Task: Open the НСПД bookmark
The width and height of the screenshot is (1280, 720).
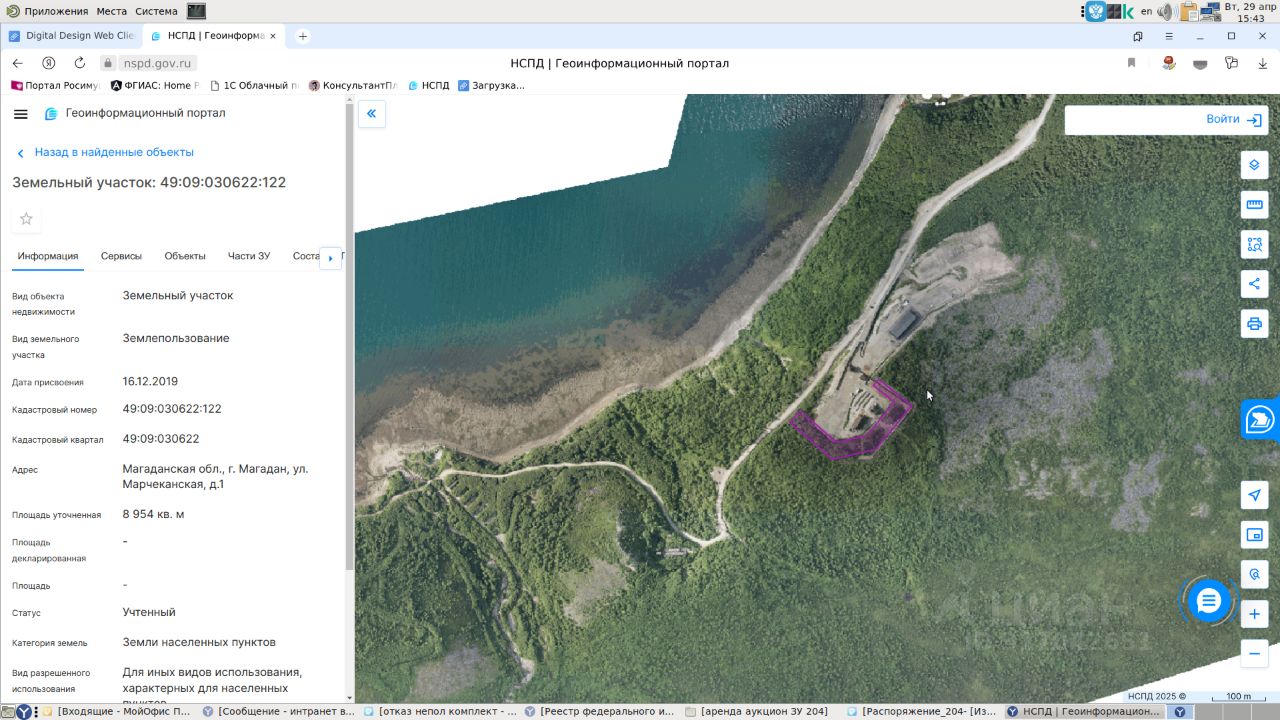Action: coord(428,86)
